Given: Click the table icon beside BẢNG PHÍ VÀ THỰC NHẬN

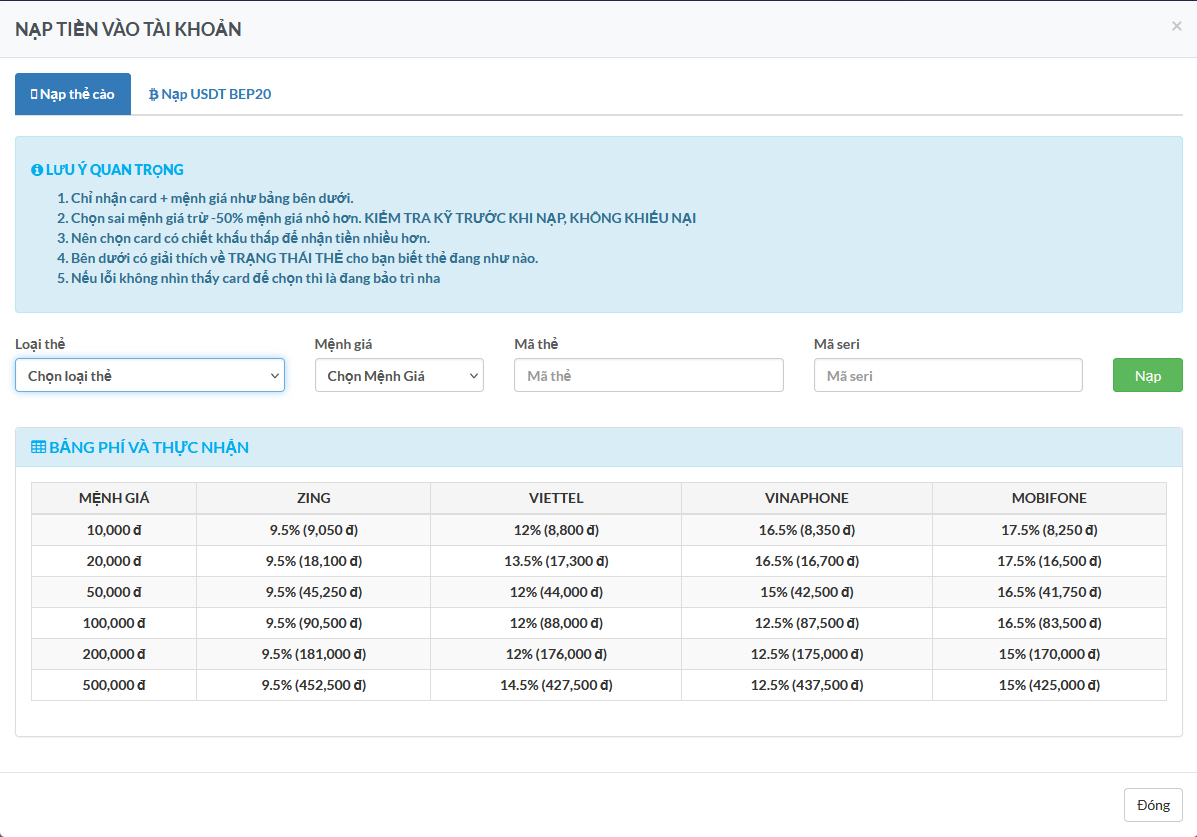Looking at the screenshot, I should coord(38,448).
